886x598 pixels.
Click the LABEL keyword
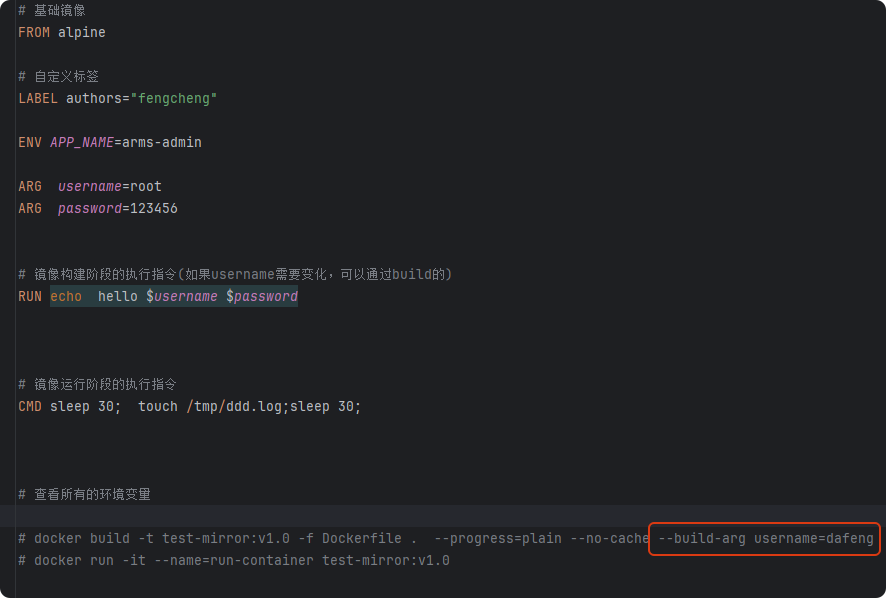point(38,98)
